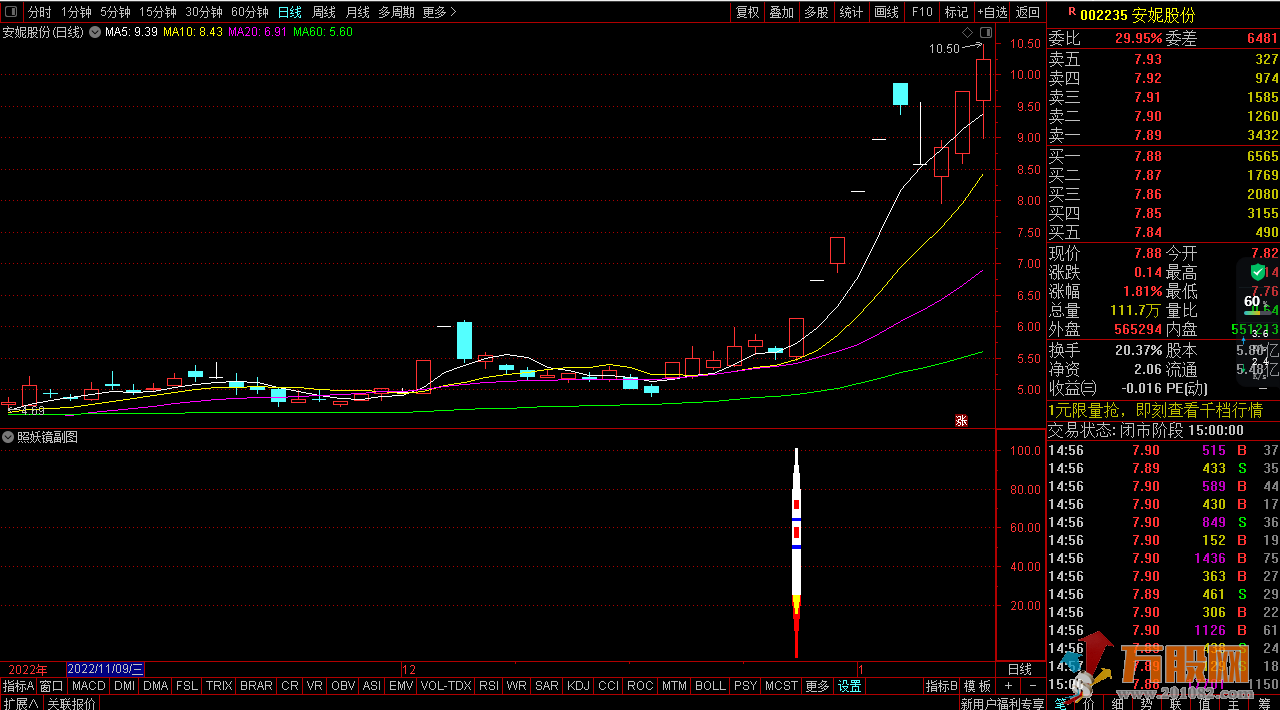Select the 日线 daily period tab
This screenshot has width=1280, height=710.
point(290,12)
